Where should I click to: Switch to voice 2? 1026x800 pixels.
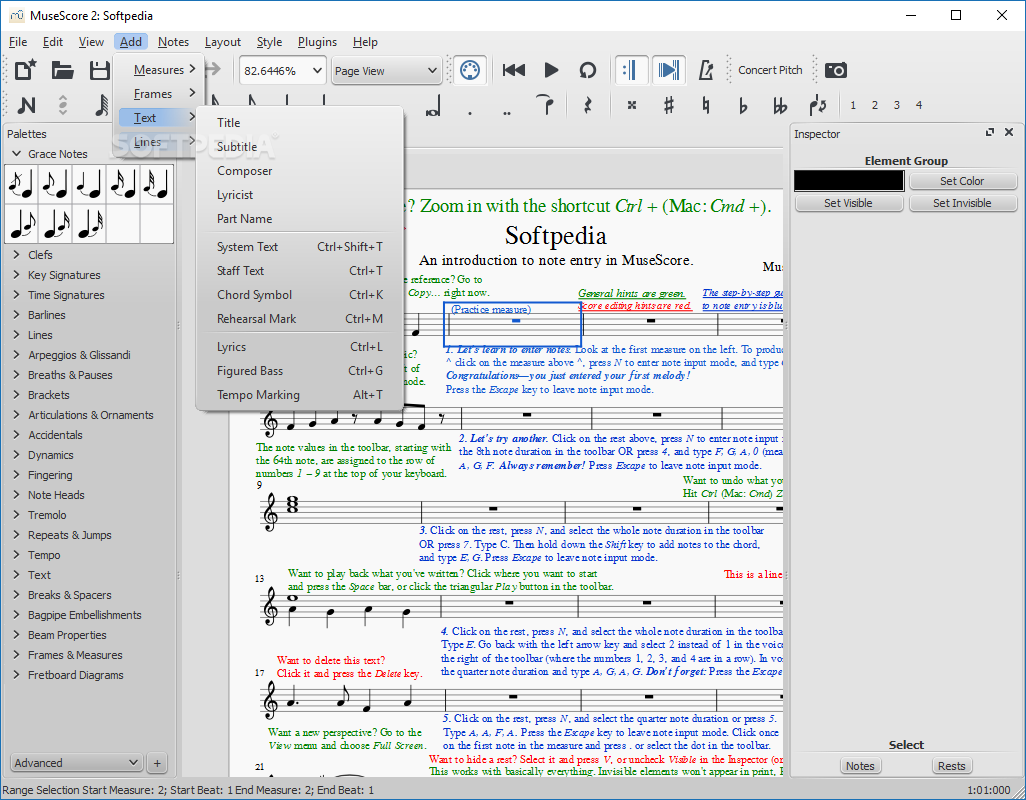click(x=874, y=105)
